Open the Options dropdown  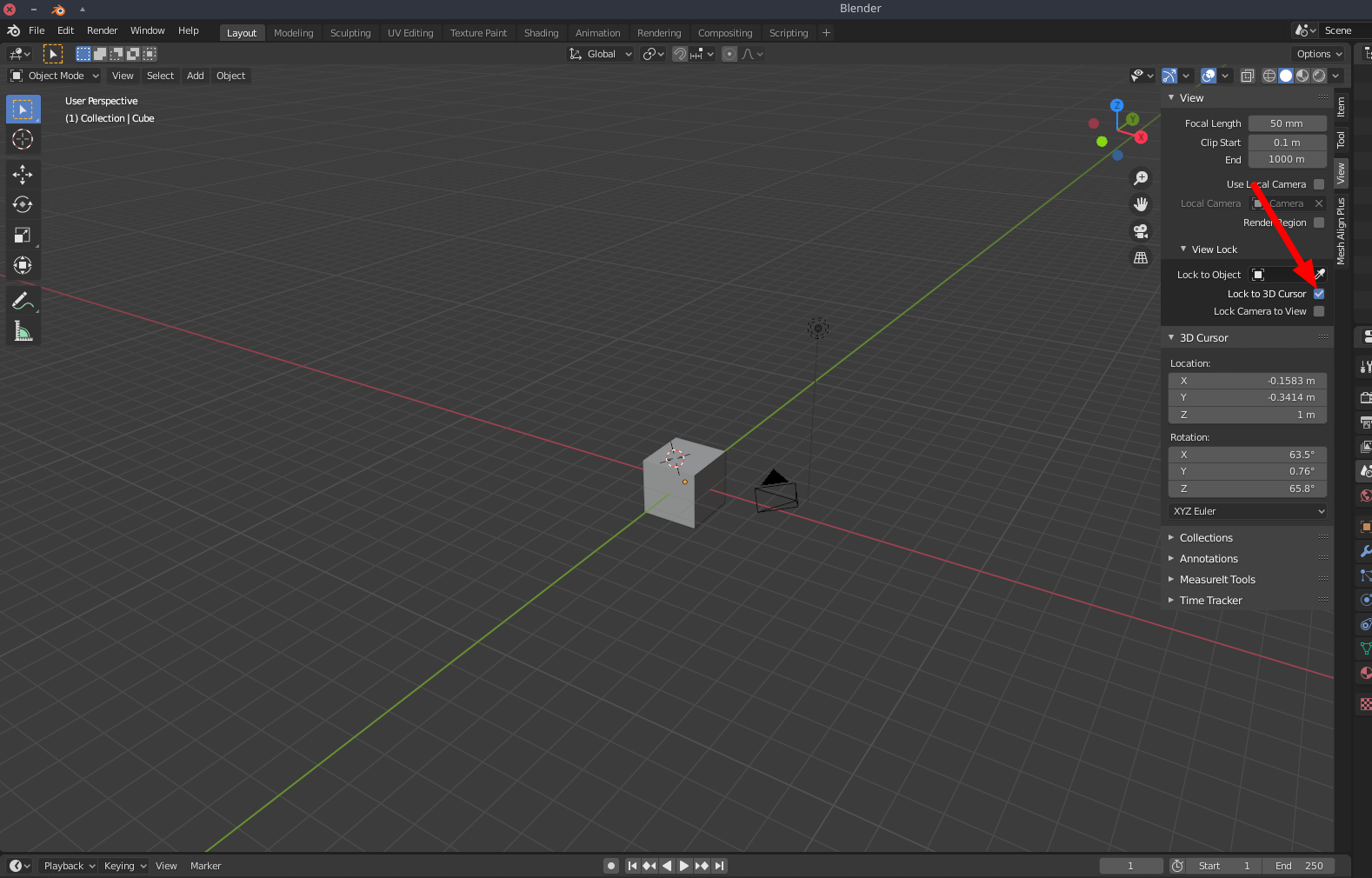pyautogui.click(x=1320, y=54)
